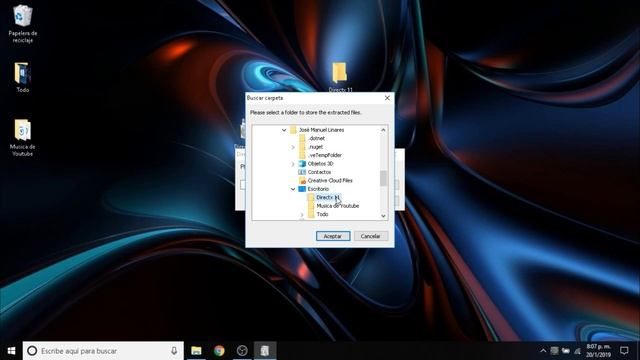Click scroll down arrow in folder tree

[x=383, y=216]
